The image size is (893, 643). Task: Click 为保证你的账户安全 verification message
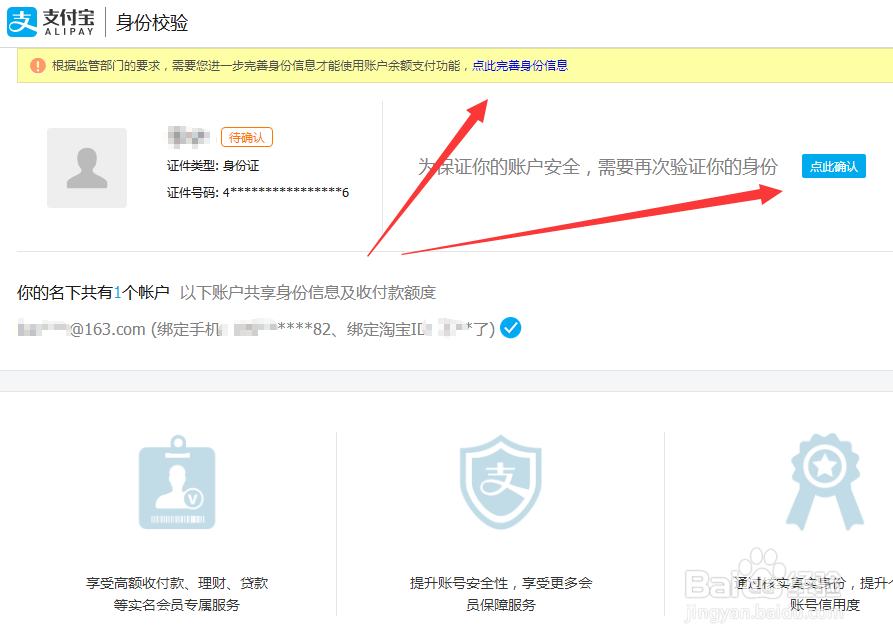tap(597, 167)
